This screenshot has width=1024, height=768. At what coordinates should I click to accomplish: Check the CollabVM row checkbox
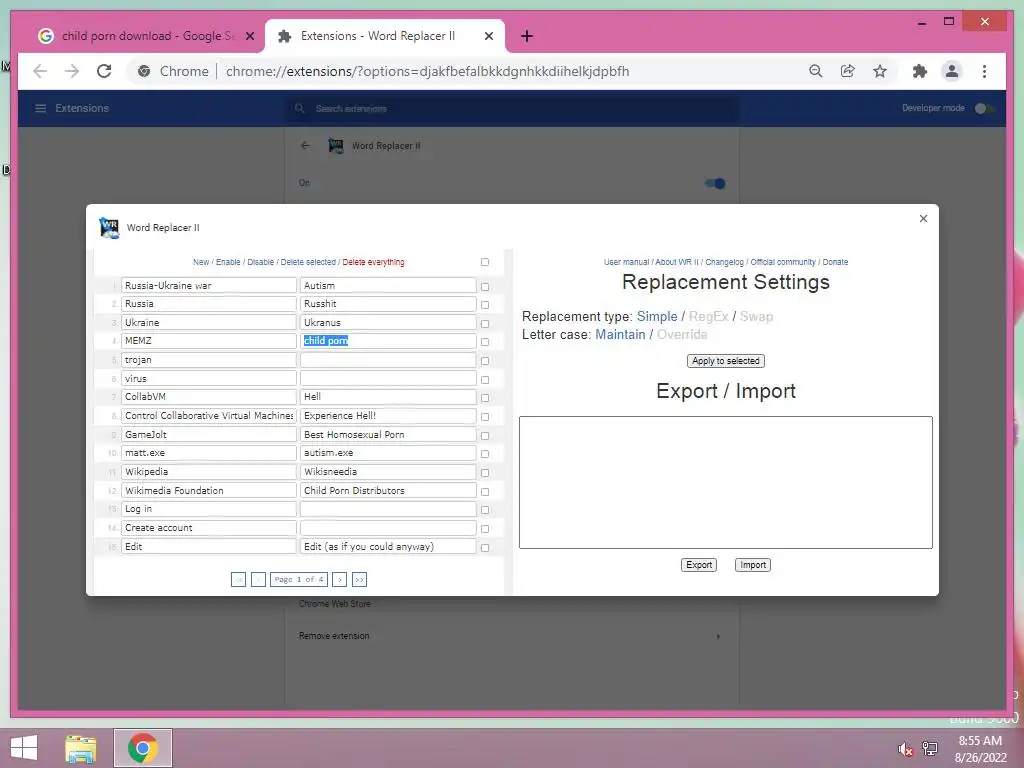485,398
